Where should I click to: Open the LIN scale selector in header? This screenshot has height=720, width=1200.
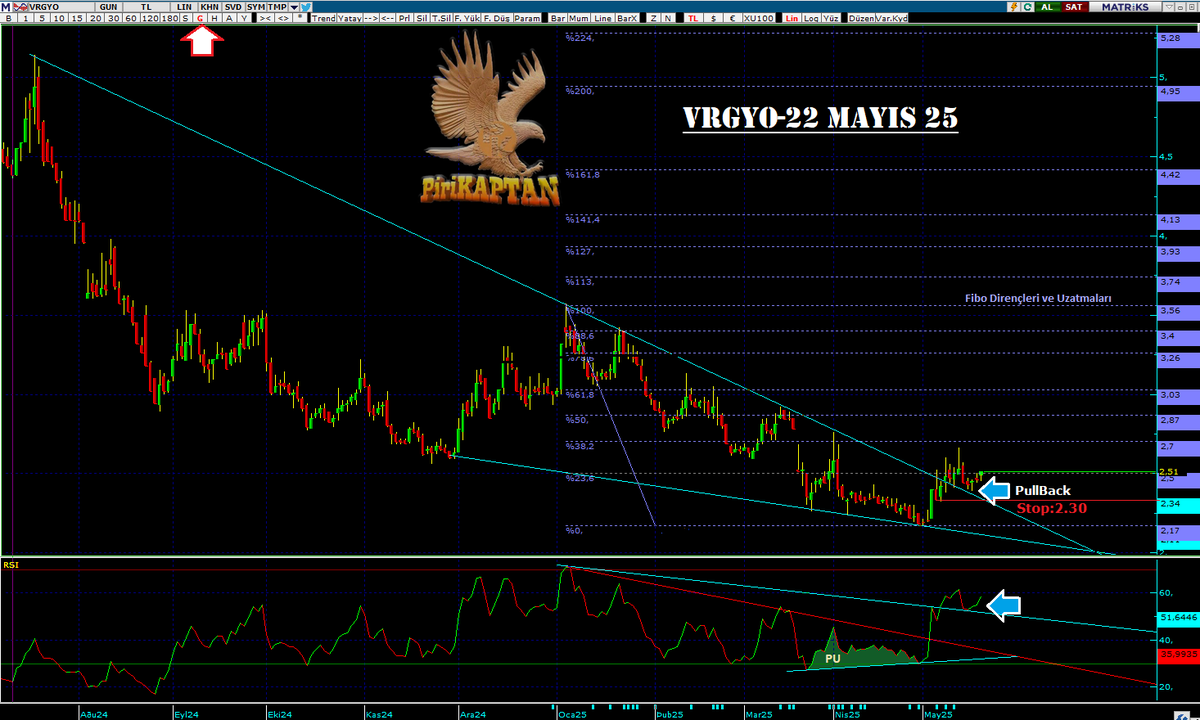(184, 7)
